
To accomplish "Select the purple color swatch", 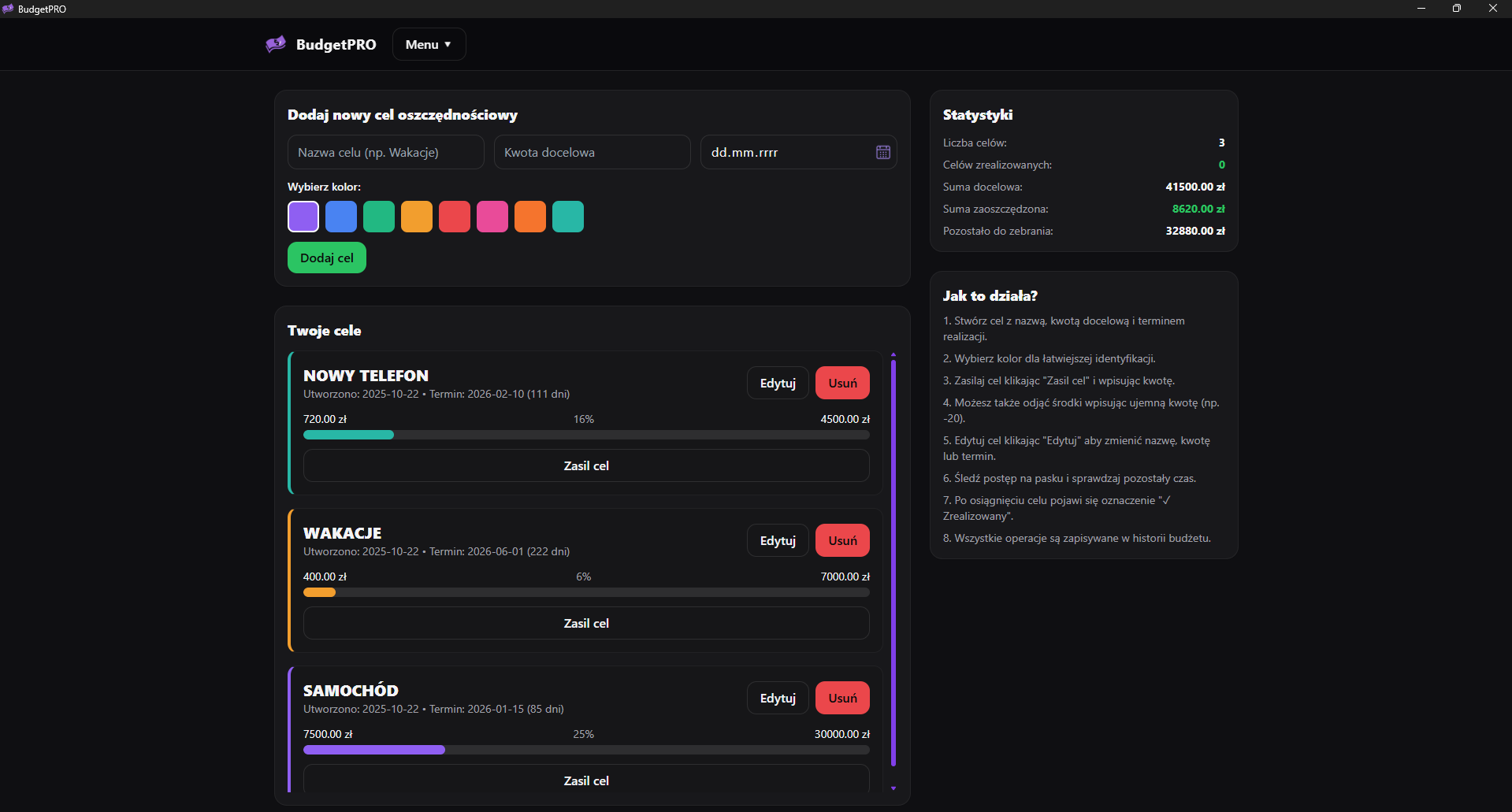I will pos(303,217).
